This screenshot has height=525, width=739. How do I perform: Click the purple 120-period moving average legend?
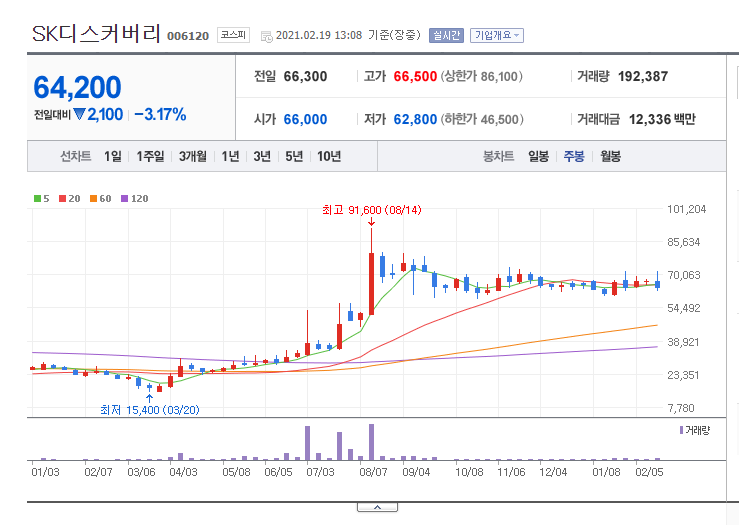point(135,198)
